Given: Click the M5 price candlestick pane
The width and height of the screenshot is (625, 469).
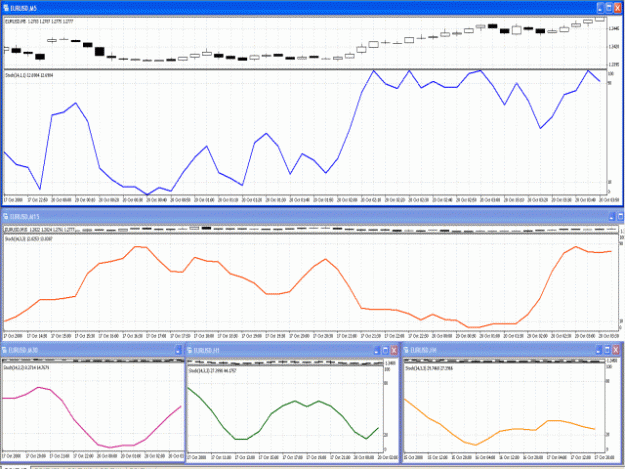Looking at the screenshot, I should [305, 43].
